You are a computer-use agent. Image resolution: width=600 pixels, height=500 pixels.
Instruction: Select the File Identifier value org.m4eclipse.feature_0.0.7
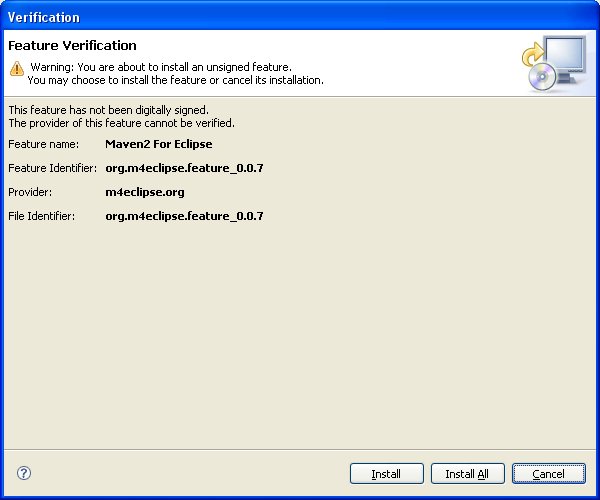[184, 216]
